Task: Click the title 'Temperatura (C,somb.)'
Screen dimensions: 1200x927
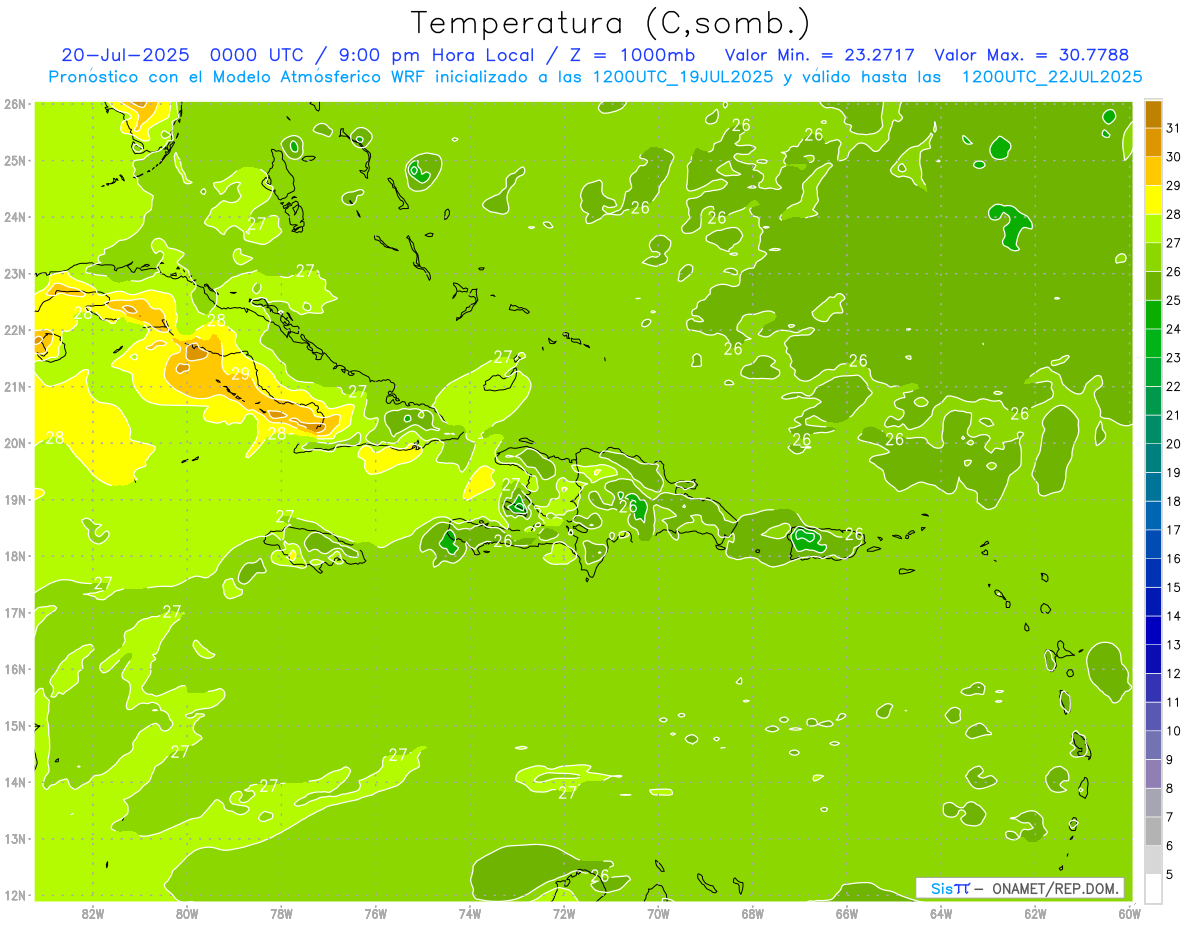Action: pos(611,24)
